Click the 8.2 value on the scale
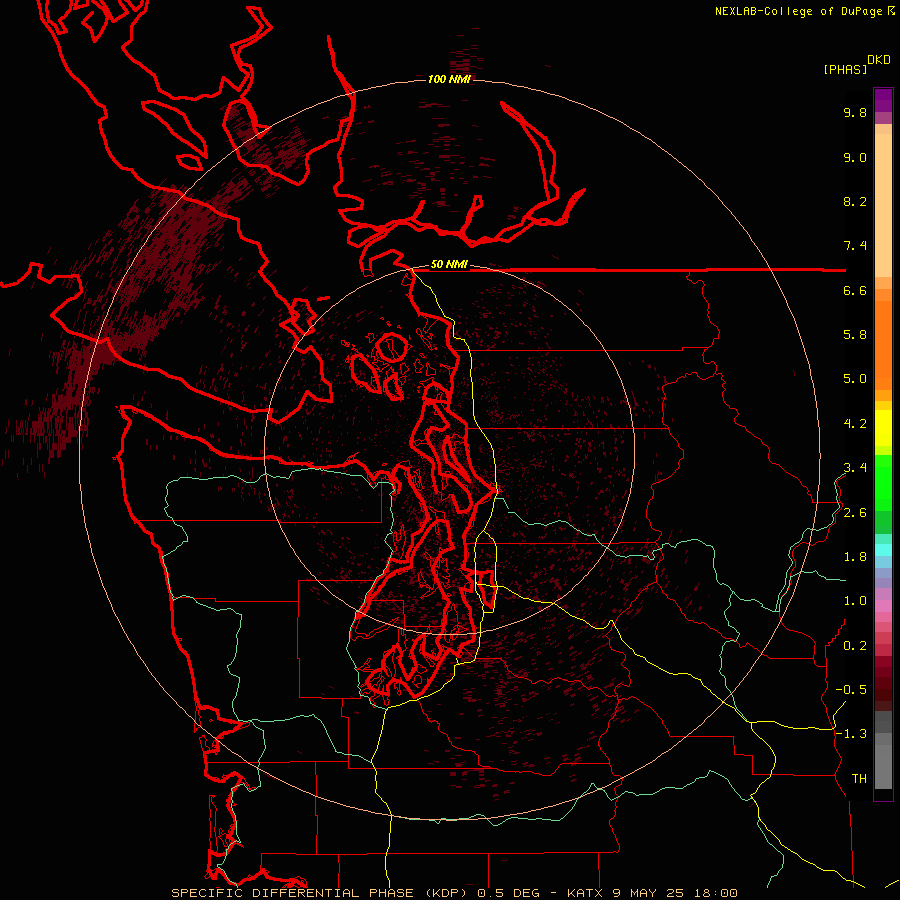This screenshot has width=900, height=900. pyautogui.click(x=855, y=201)
